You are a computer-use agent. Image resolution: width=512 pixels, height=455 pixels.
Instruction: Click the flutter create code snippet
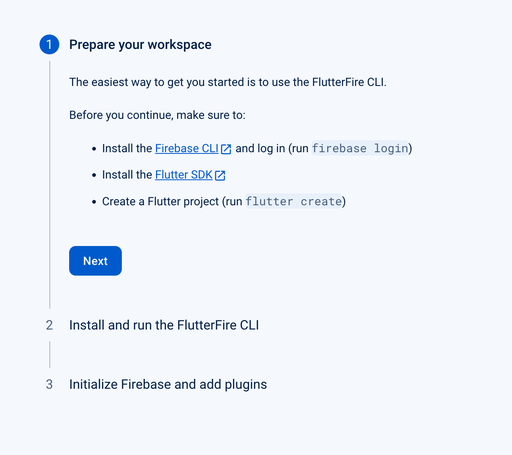pos(294,201)
